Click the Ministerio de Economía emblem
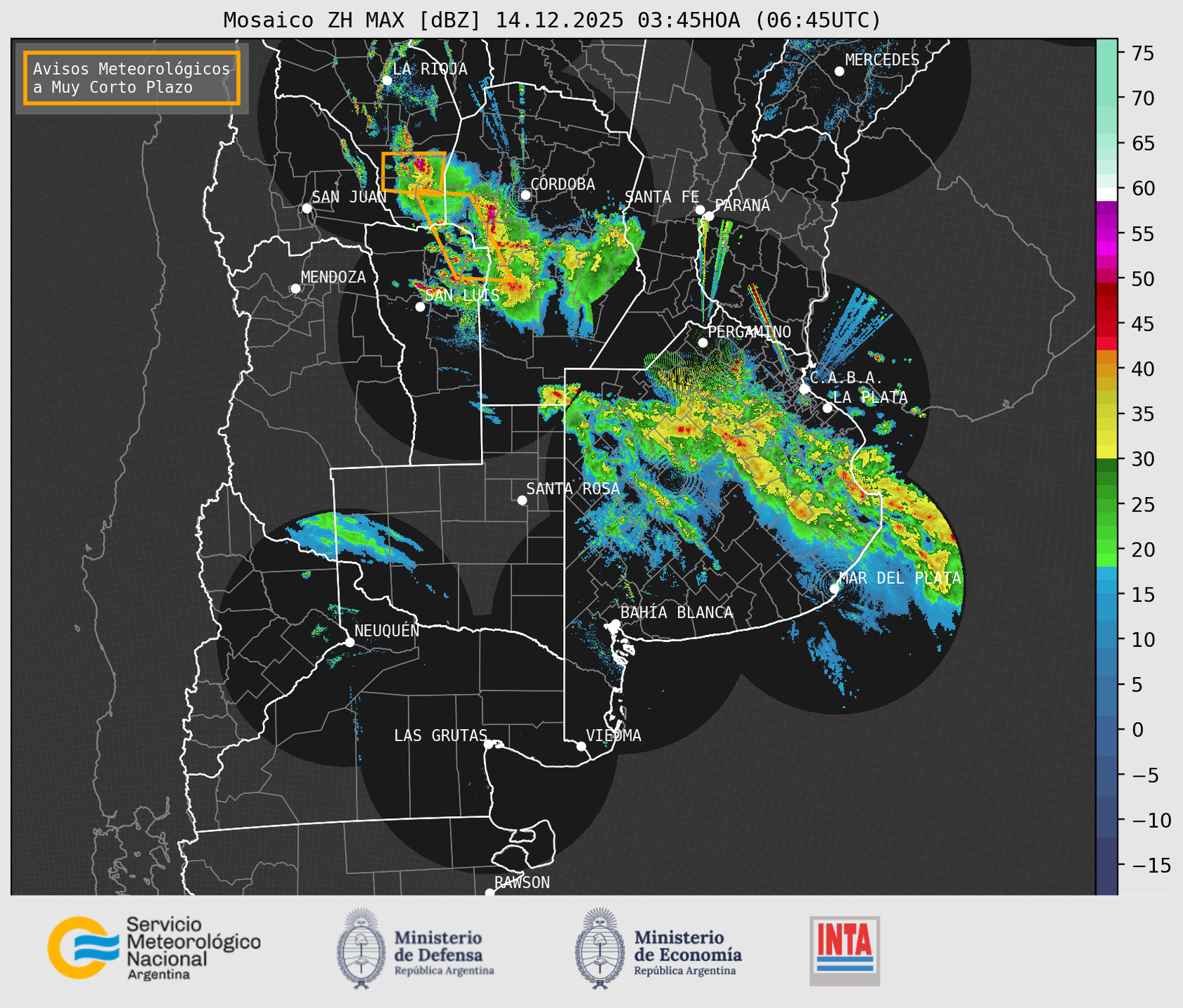Image resolution: width=1183 pixels, height=1008 pixels. 600,948
